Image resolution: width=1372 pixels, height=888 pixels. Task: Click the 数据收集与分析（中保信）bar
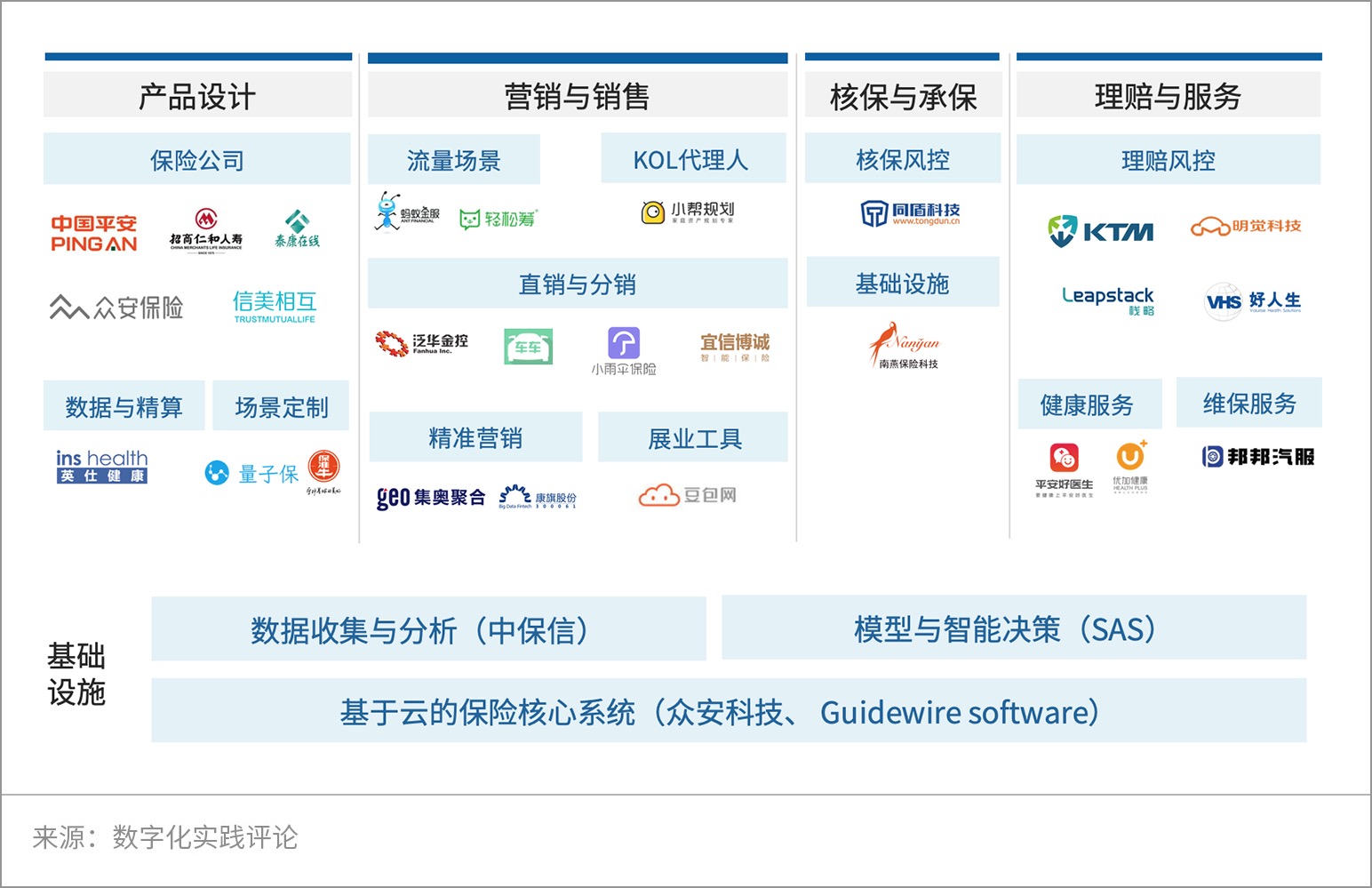pos(429,629)
